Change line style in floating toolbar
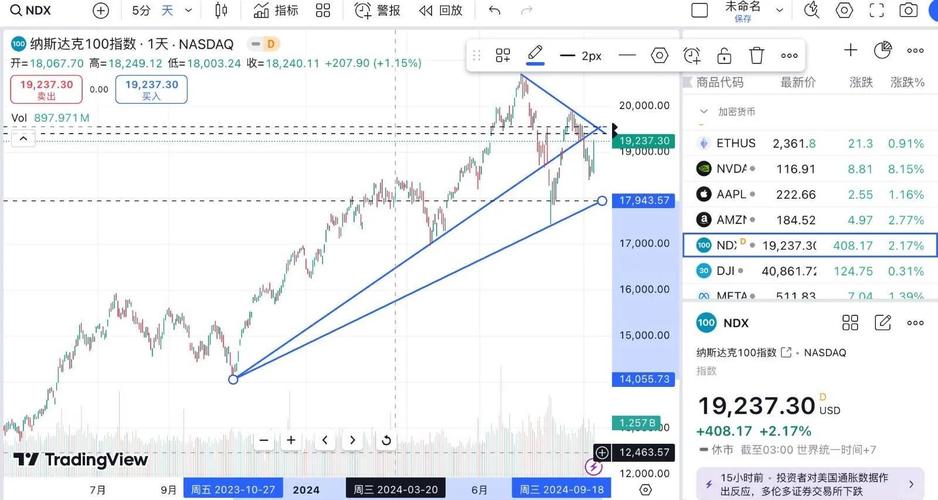This screenshot has width=938, height=500. 627,56
